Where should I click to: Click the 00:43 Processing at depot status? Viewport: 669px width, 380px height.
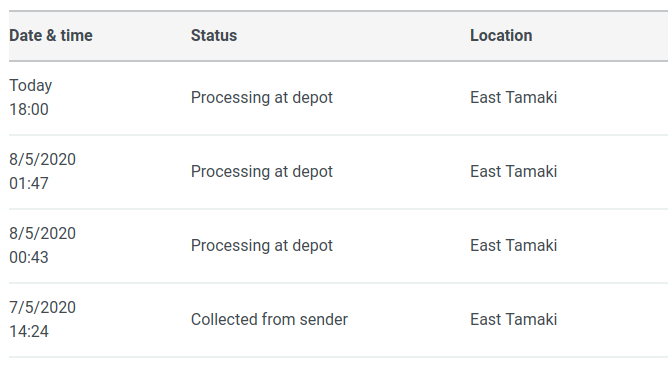point(262,246)
